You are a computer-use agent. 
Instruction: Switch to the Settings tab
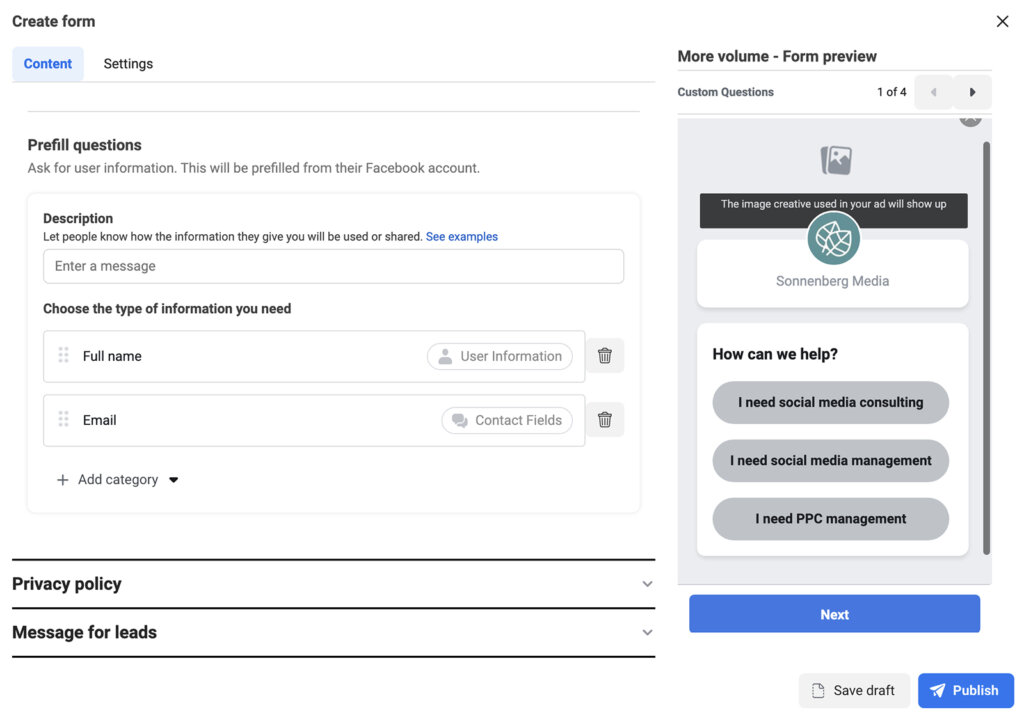(x=128, y=64)
